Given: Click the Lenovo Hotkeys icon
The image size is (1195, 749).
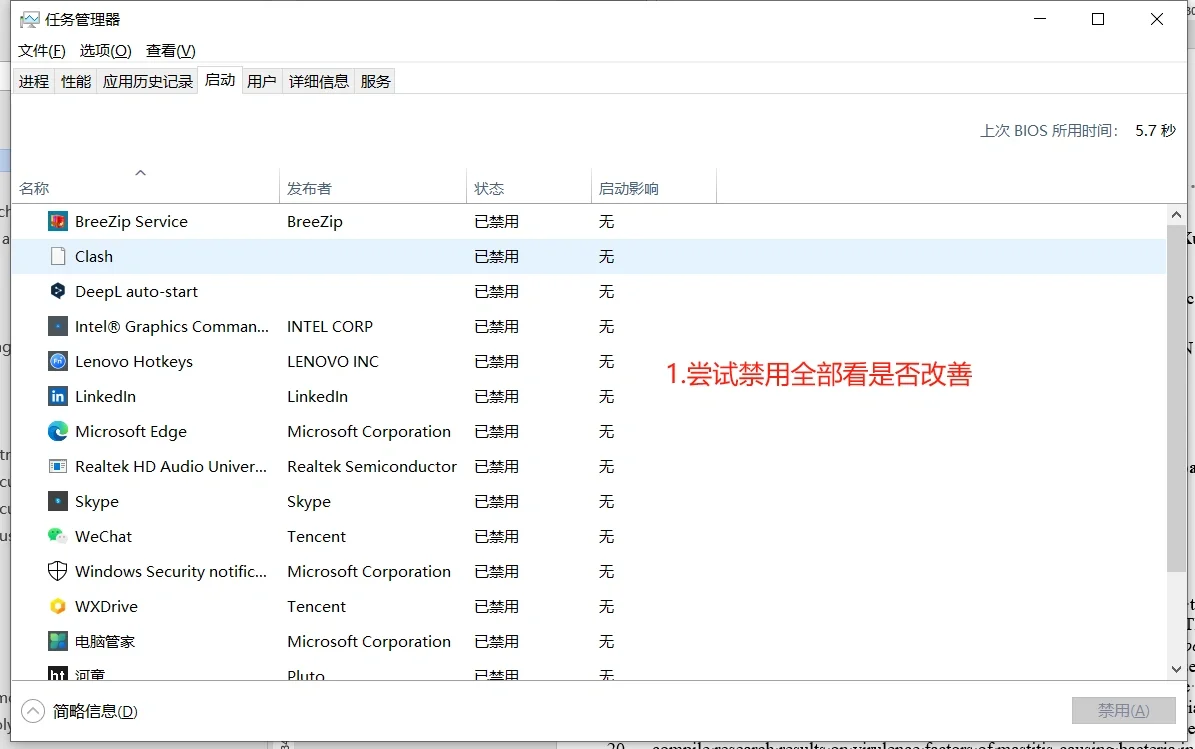Looking at the screenshot, I should [x=58, y=361].
